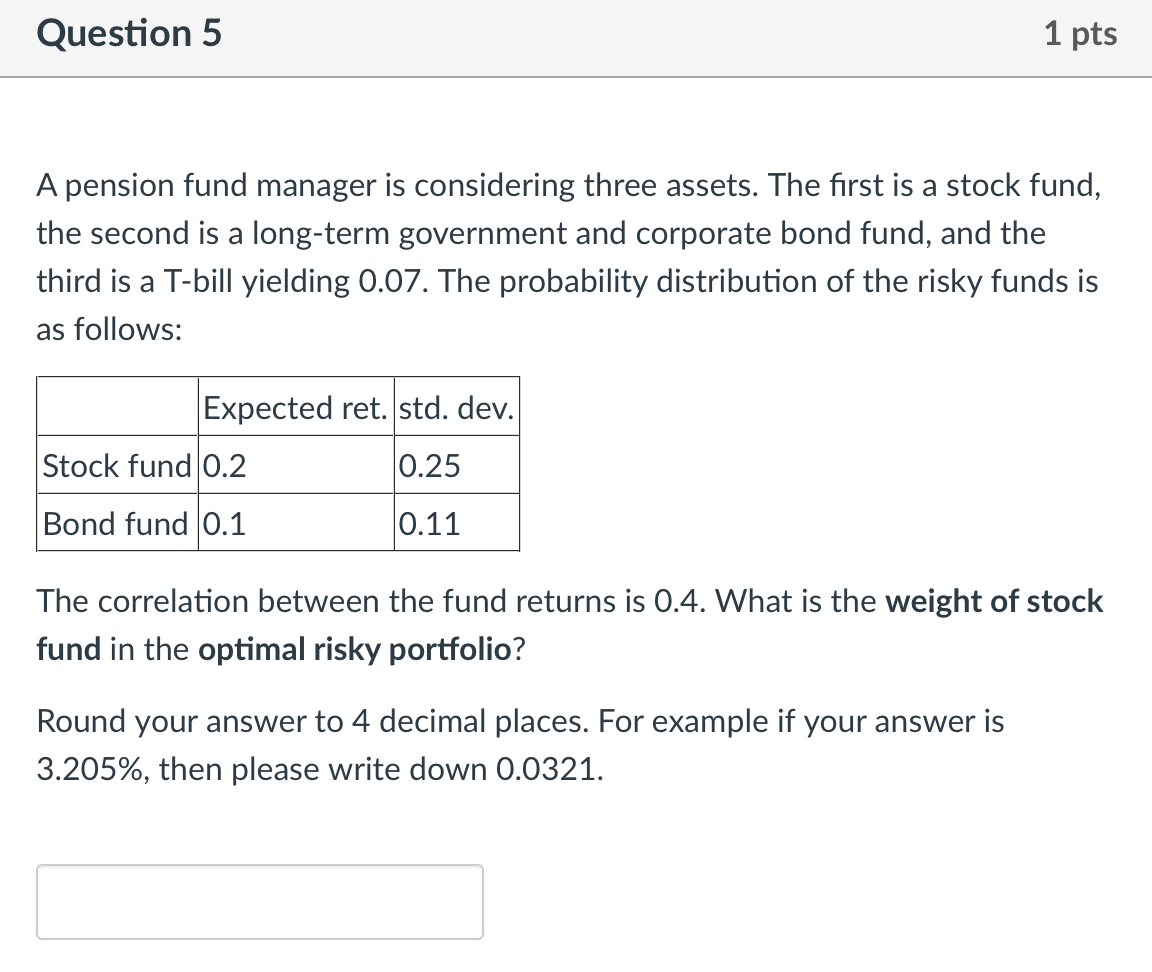Select the 0.1 expected return cell
1152x972 pixels.
[x=218, y=522]
